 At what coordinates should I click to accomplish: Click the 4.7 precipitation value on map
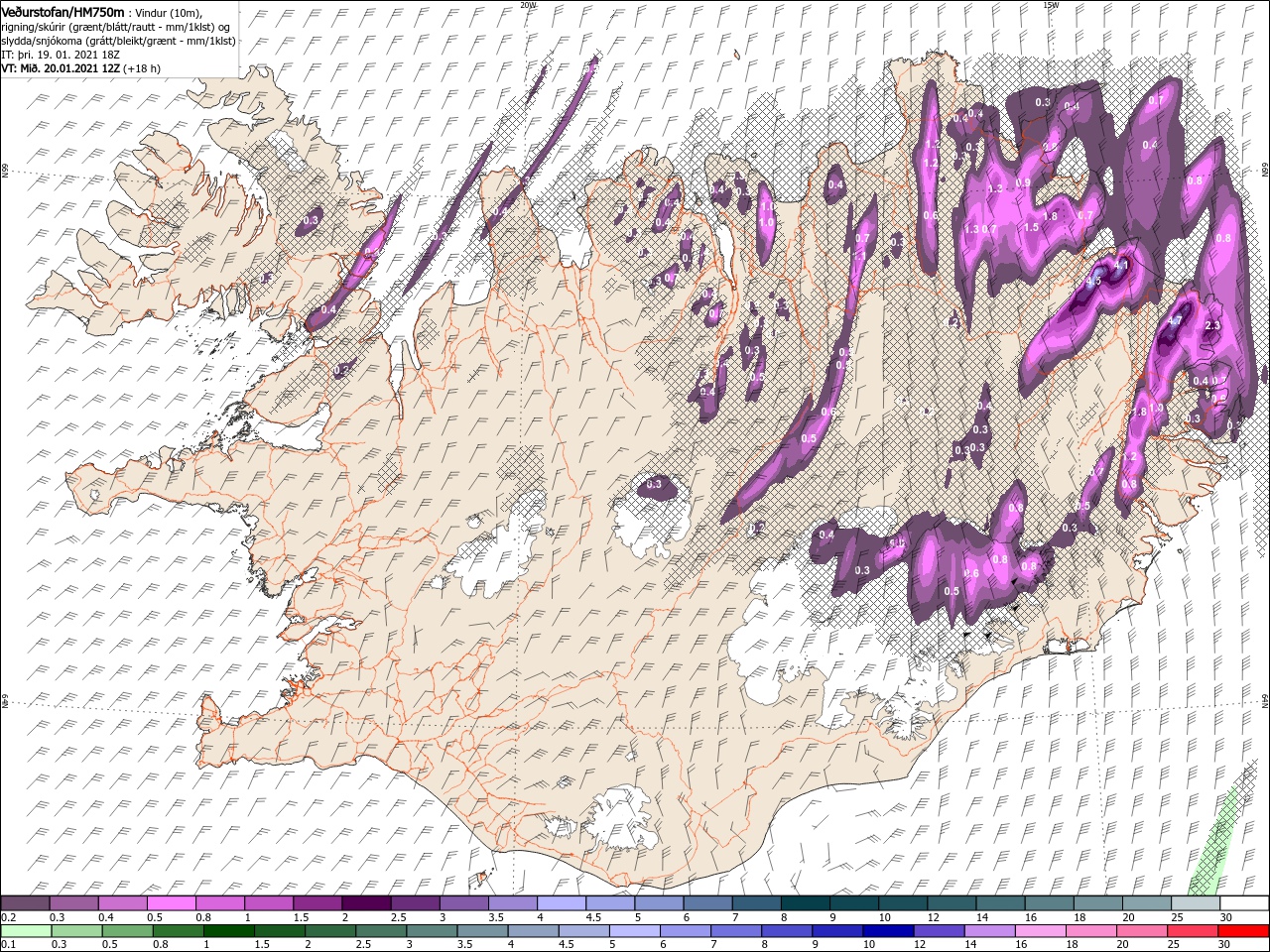1176,320
